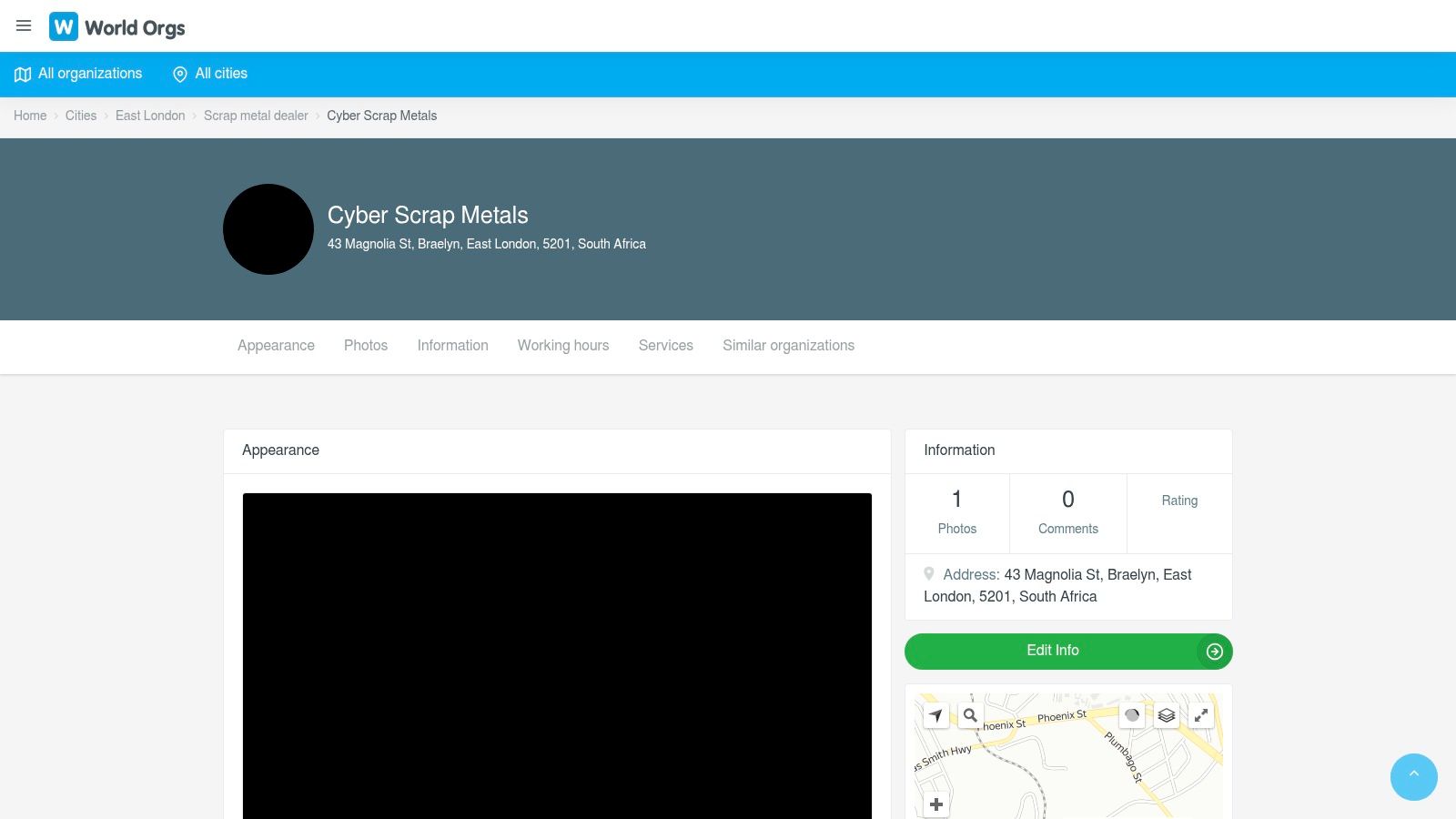This screenshot has width=1456, height=819.
Task: Open the map layers selector
Action: 1167,715
